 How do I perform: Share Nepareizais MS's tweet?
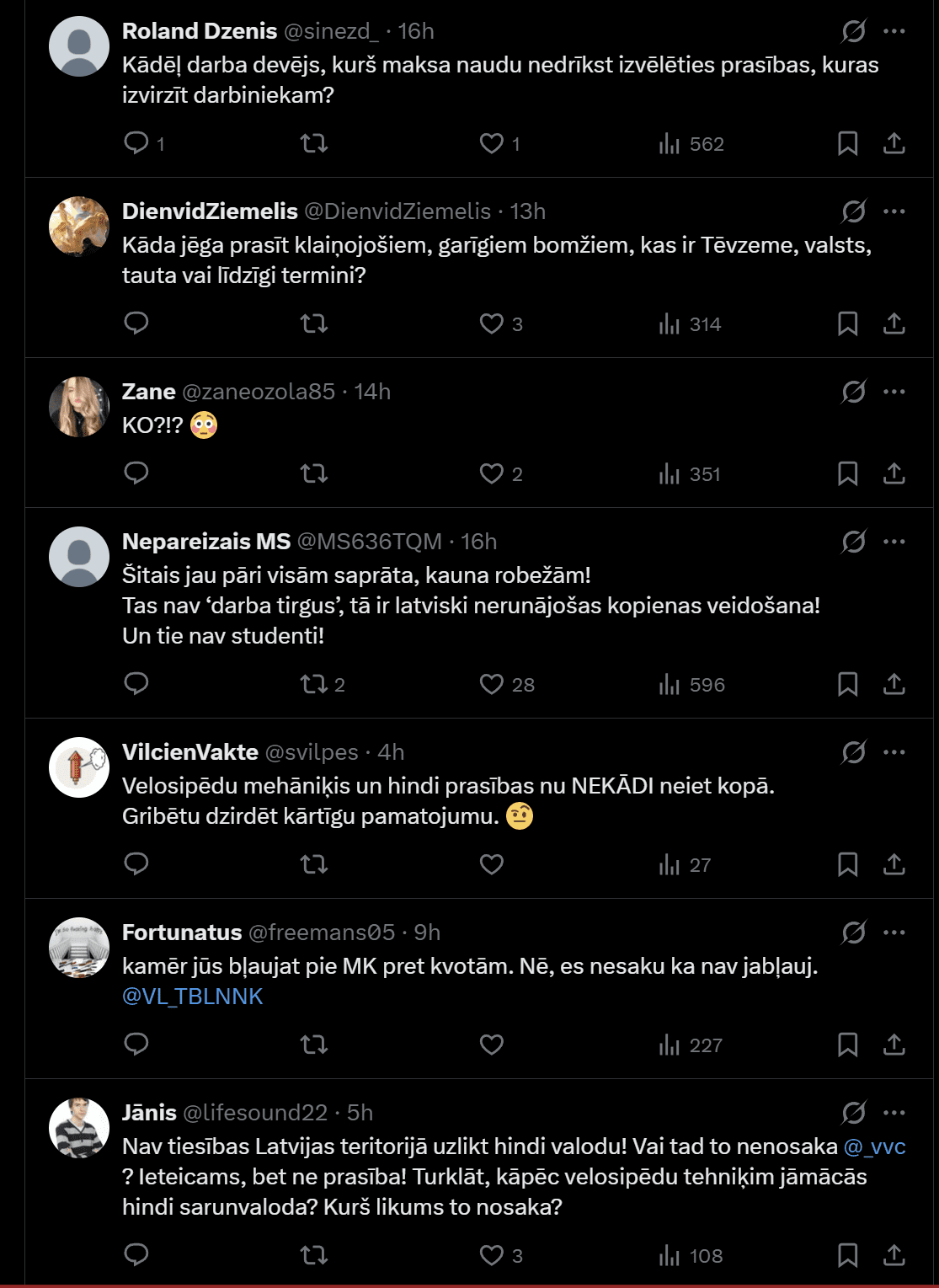click(894, 684)
